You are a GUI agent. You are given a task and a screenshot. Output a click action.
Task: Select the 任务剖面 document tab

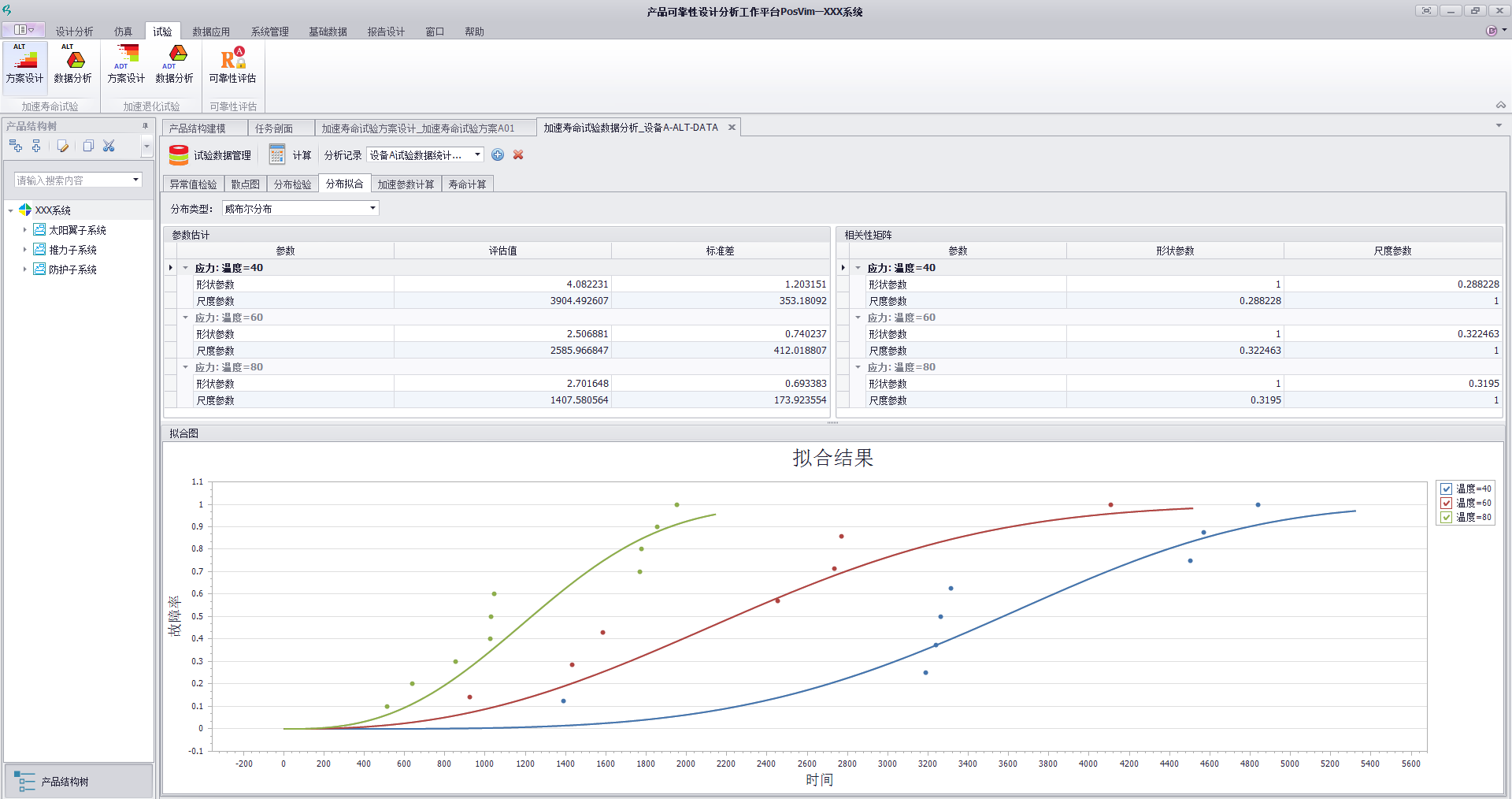[274, 128]
